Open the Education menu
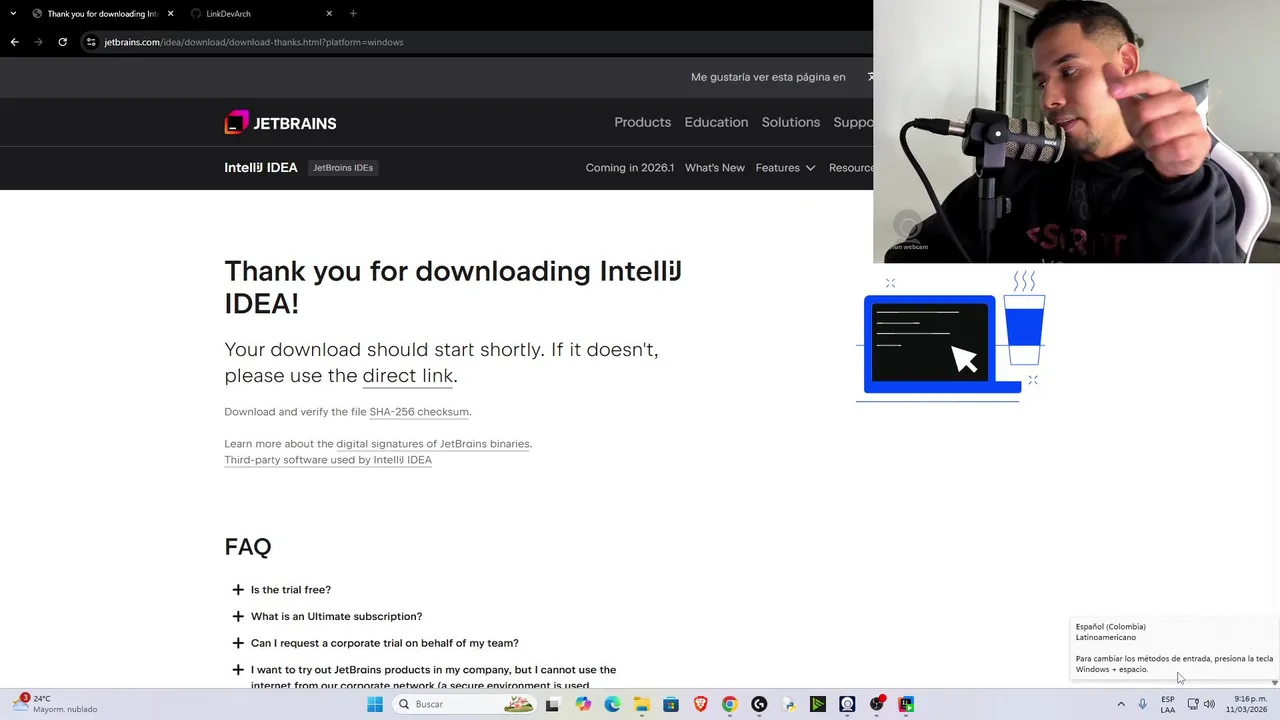This screenshot has width=1280, height=720. coord(716,122)
